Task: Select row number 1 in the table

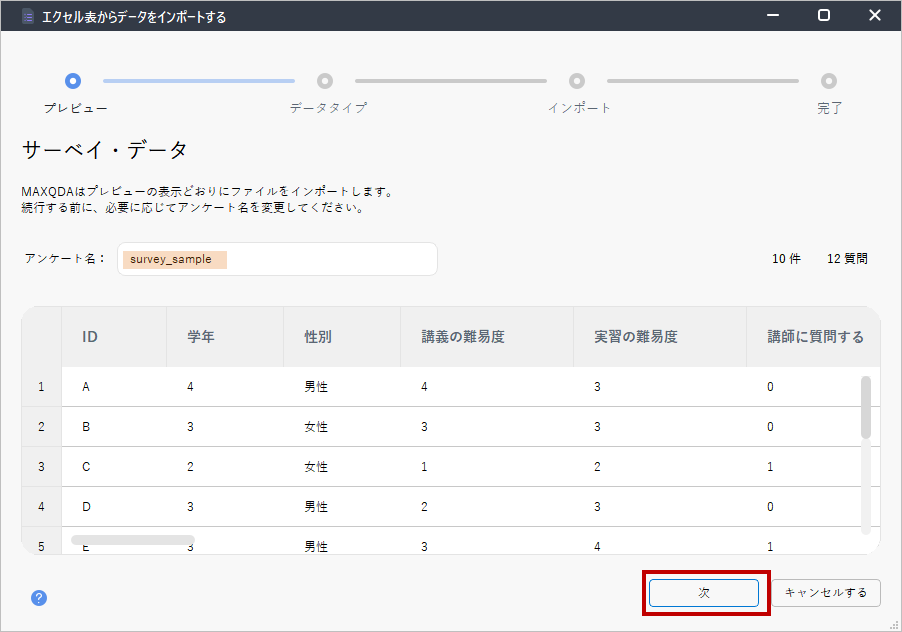Action: [x=41, y=387]
